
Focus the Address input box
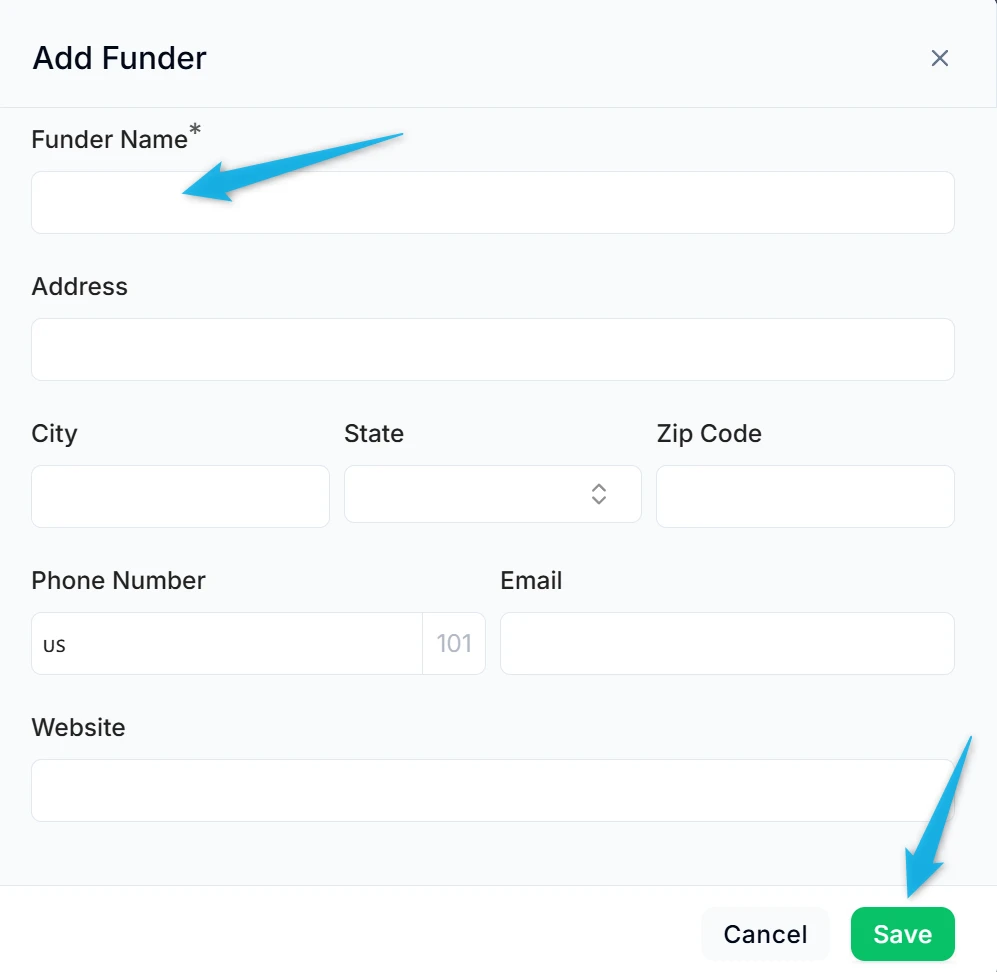tap(492, 350)
